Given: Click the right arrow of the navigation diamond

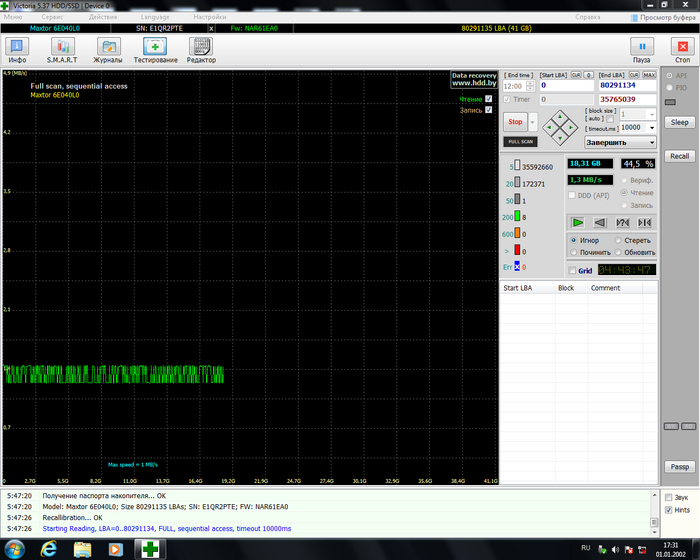Looking at the screenshot, I should coord(571,128).
